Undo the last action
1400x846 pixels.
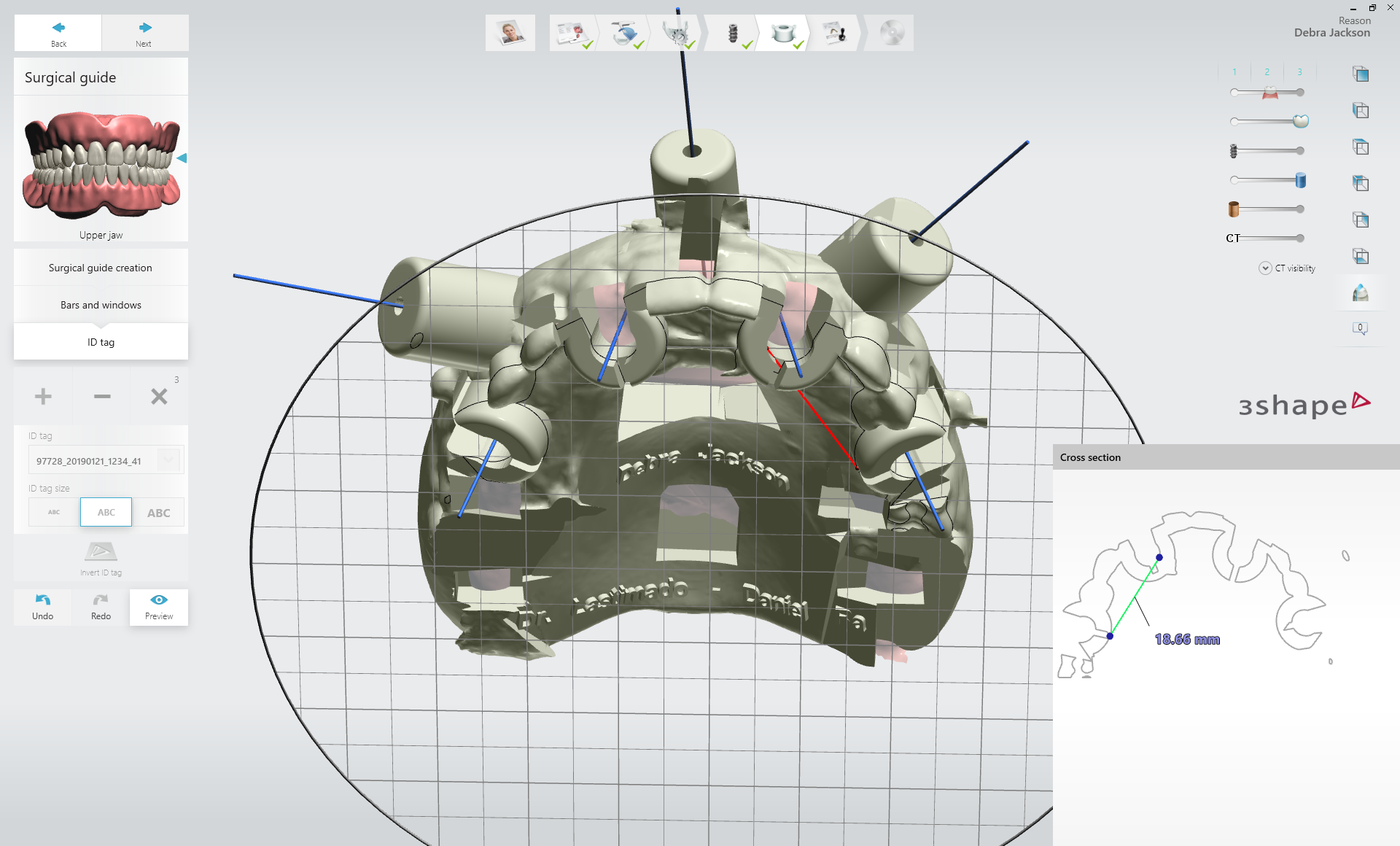click(43, 607)
